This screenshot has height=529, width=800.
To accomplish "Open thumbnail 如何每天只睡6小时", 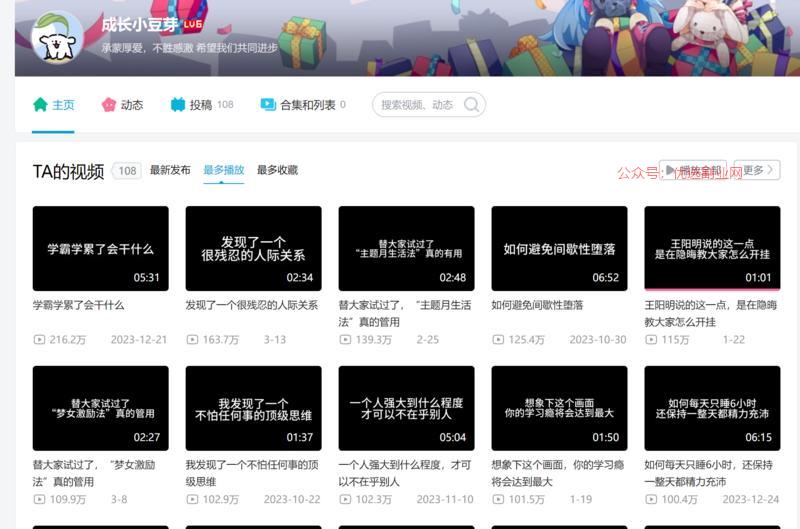I will pos(712,408).
